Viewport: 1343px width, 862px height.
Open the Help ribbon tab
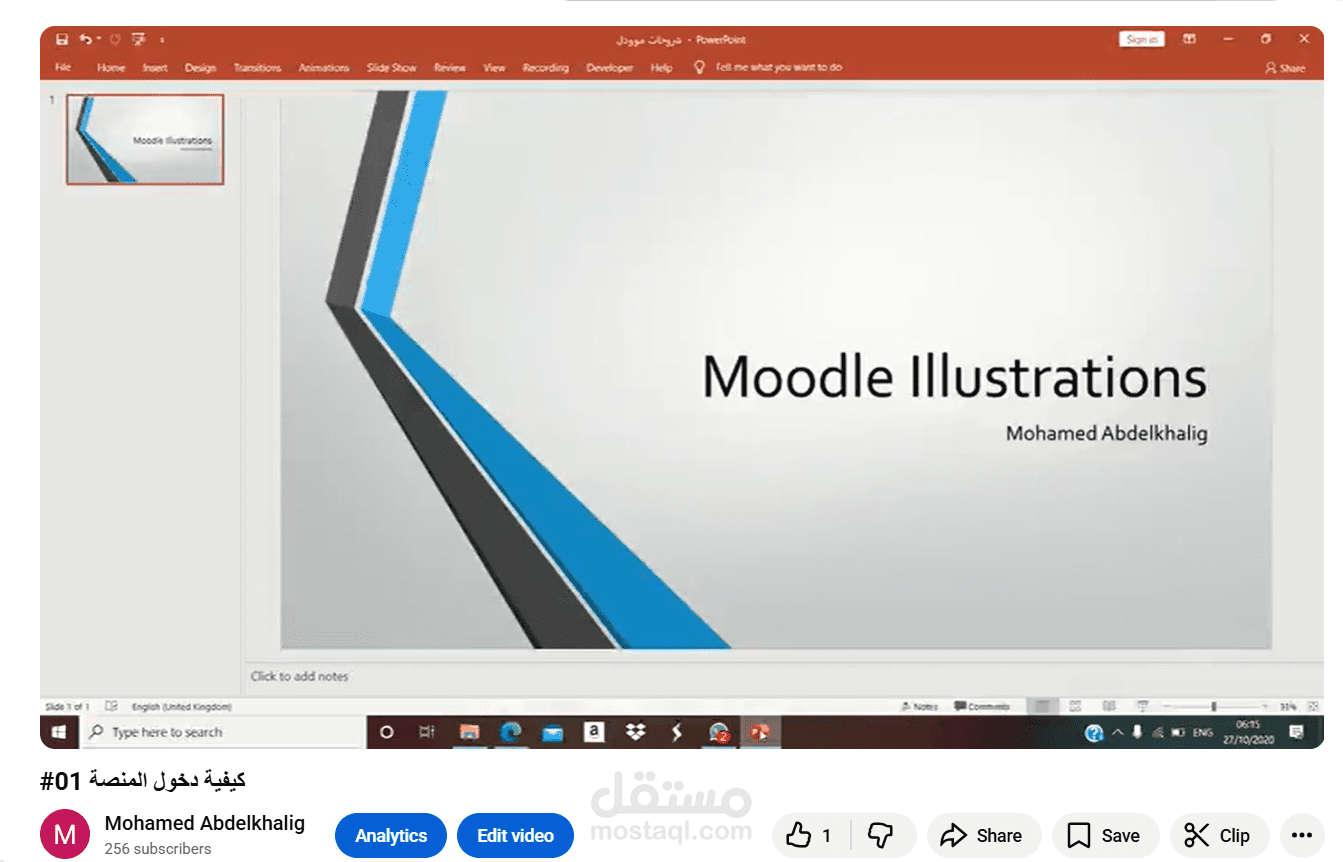coord(661,68)
